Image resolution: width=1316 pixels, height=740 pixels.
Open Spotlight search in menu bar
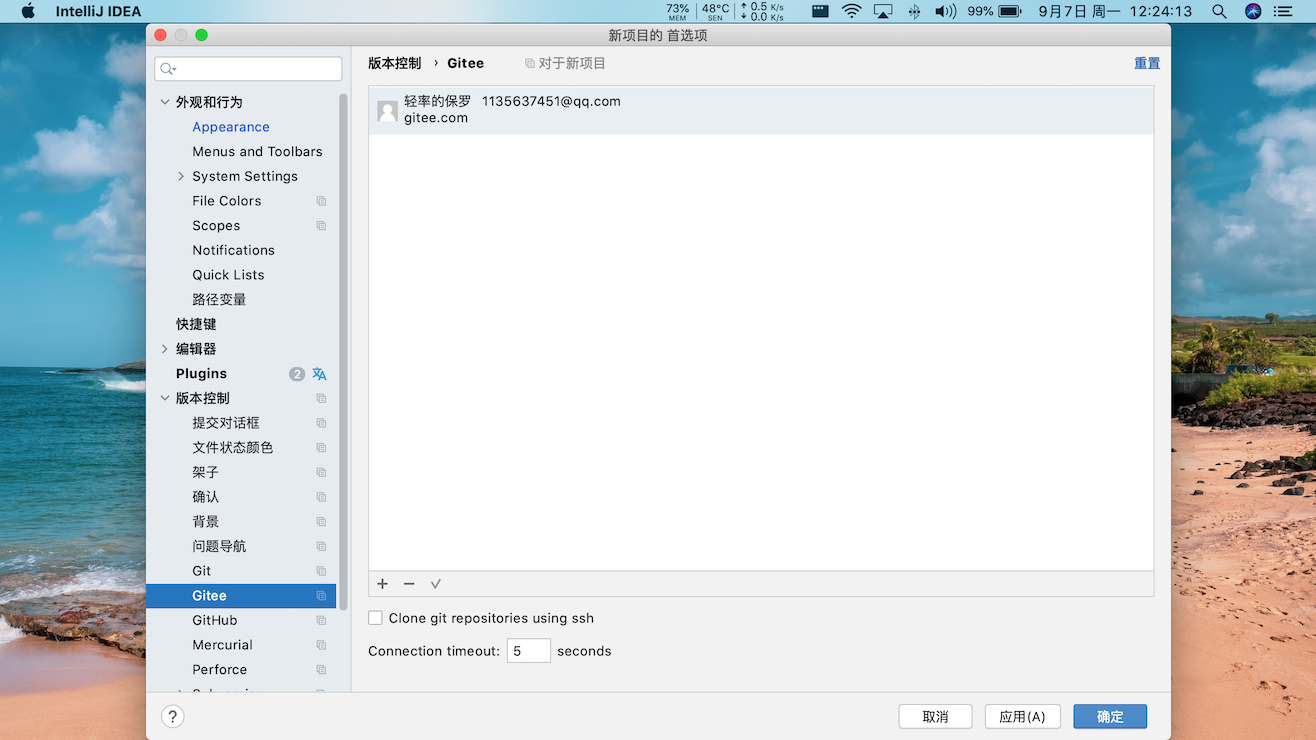(1219, 11)
